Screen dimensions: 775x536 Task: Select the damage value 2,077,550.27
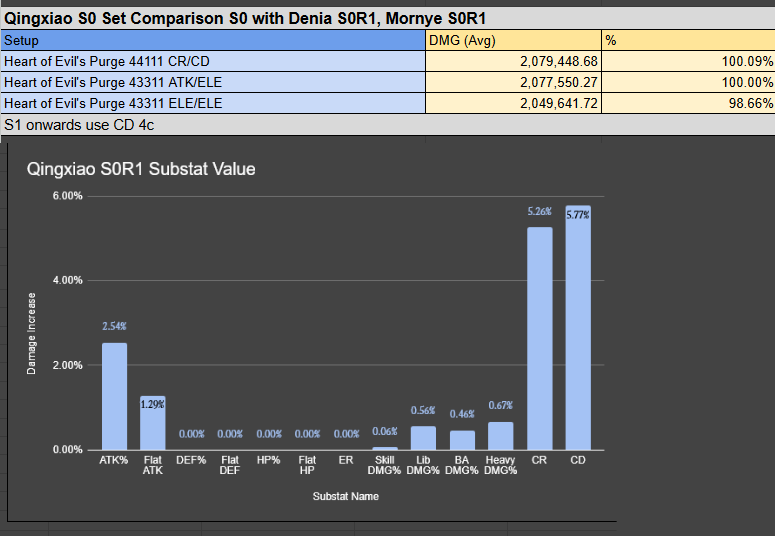point(513,82)
